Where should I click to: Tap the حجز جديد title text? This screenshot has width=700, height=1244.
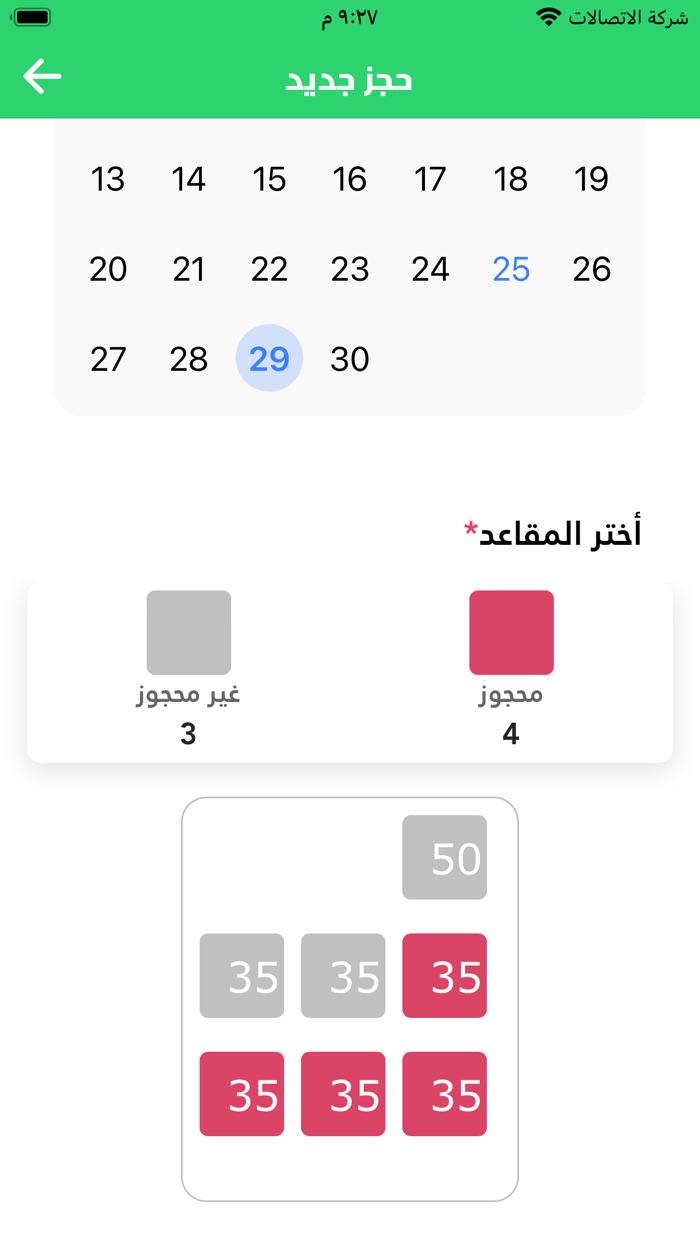(x=348, y=80)
